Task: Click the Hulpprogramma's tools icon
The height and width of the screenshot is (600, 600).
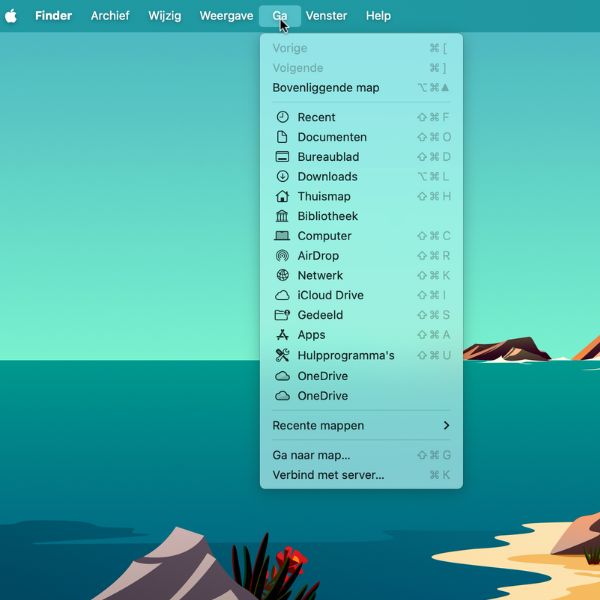Action: (282, 355)
